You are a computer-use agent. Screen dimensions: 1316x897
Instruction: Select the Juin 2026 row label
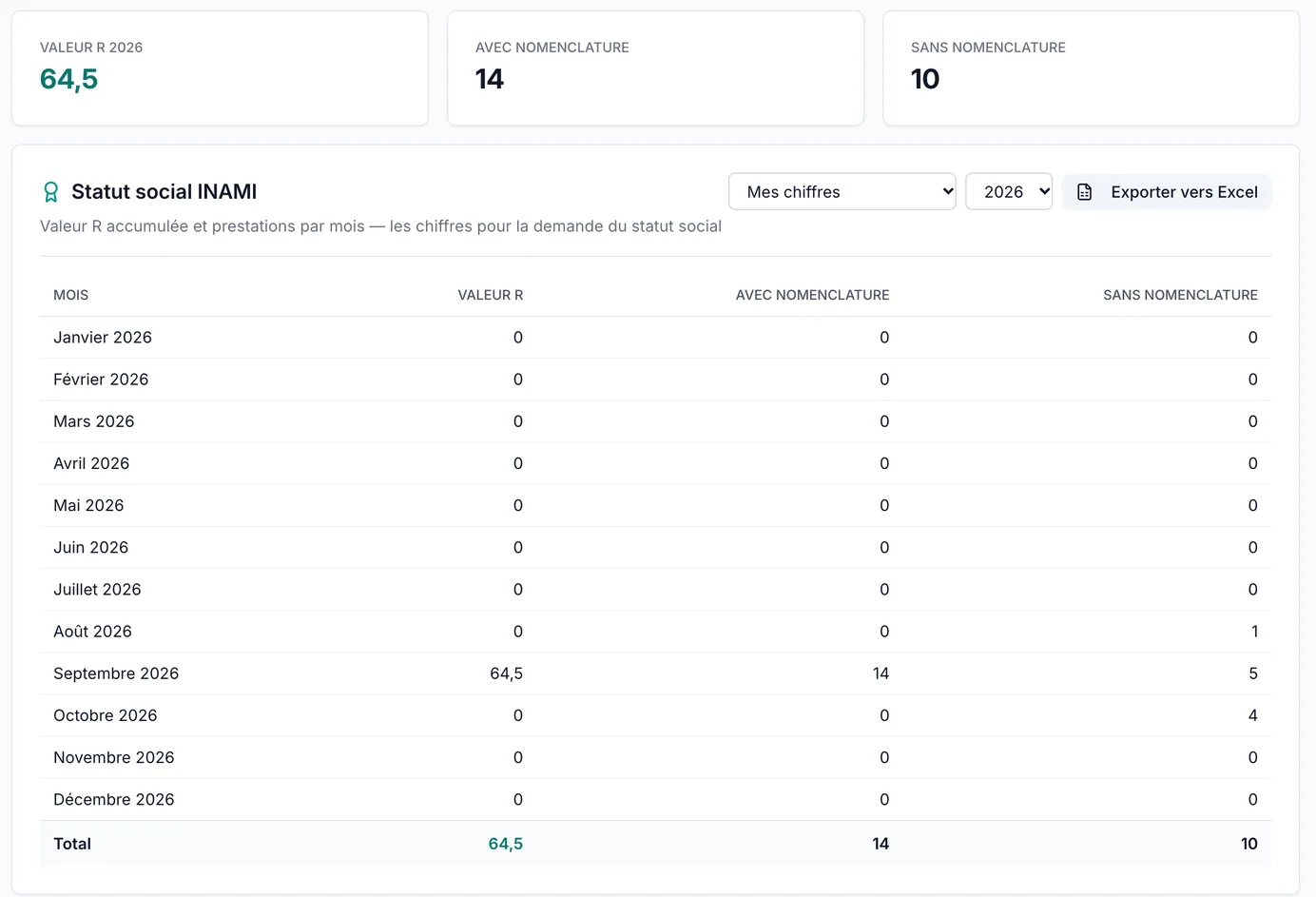click(x=91, y=547)
